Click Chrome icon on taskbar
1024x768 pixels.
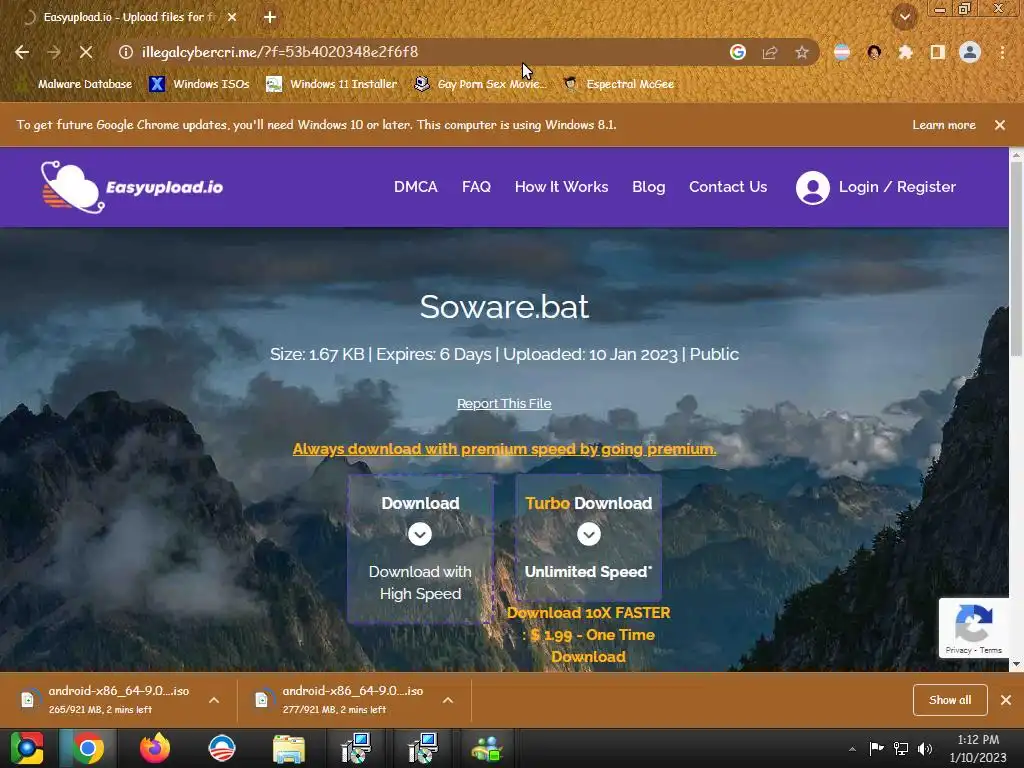tap(88, 748)
